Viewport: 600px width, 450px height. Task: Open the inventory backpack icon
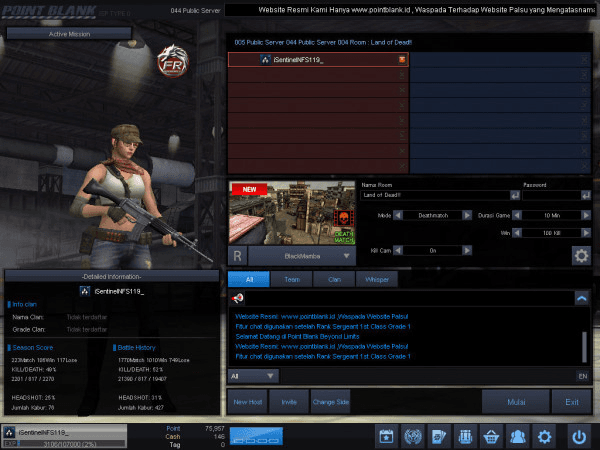tap(464, 436)
